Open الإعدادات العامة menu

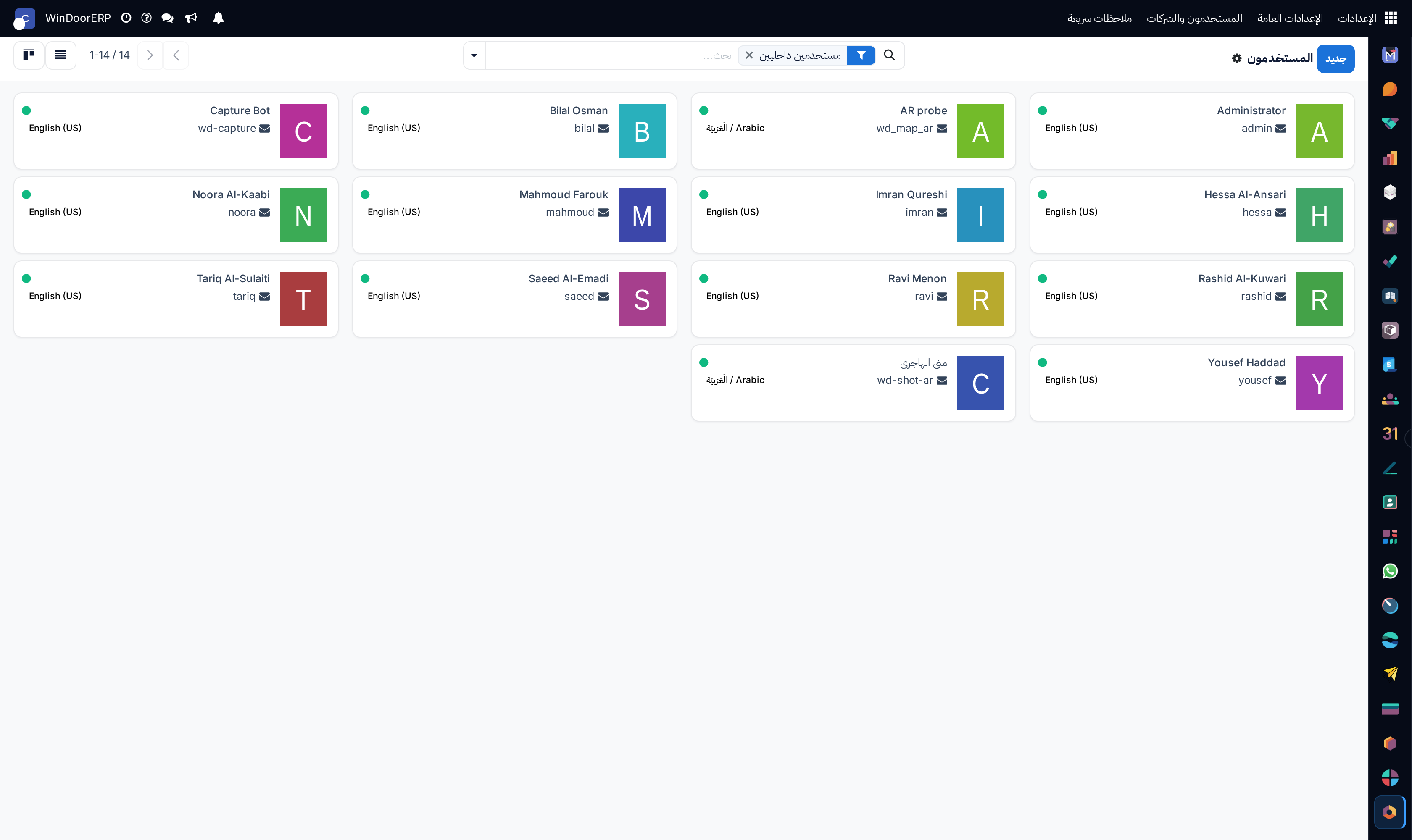click(x=1290, y=18)
